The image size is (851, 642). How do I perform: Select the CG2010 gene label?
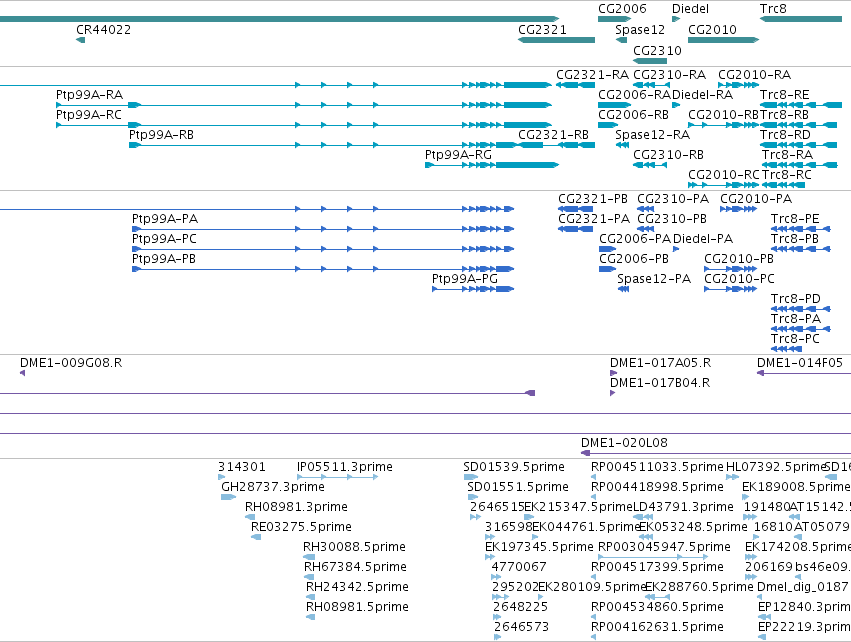click(x=712, y=30)
